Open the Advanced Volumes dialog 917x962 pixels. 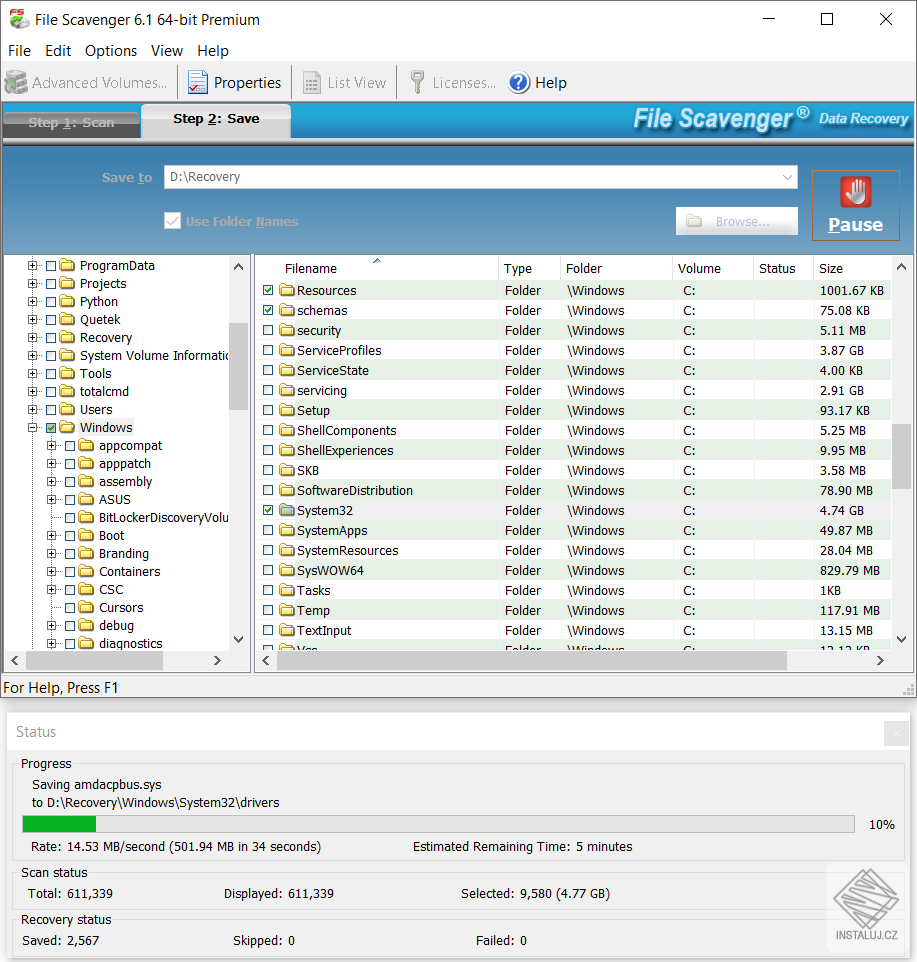pos(90,82)
